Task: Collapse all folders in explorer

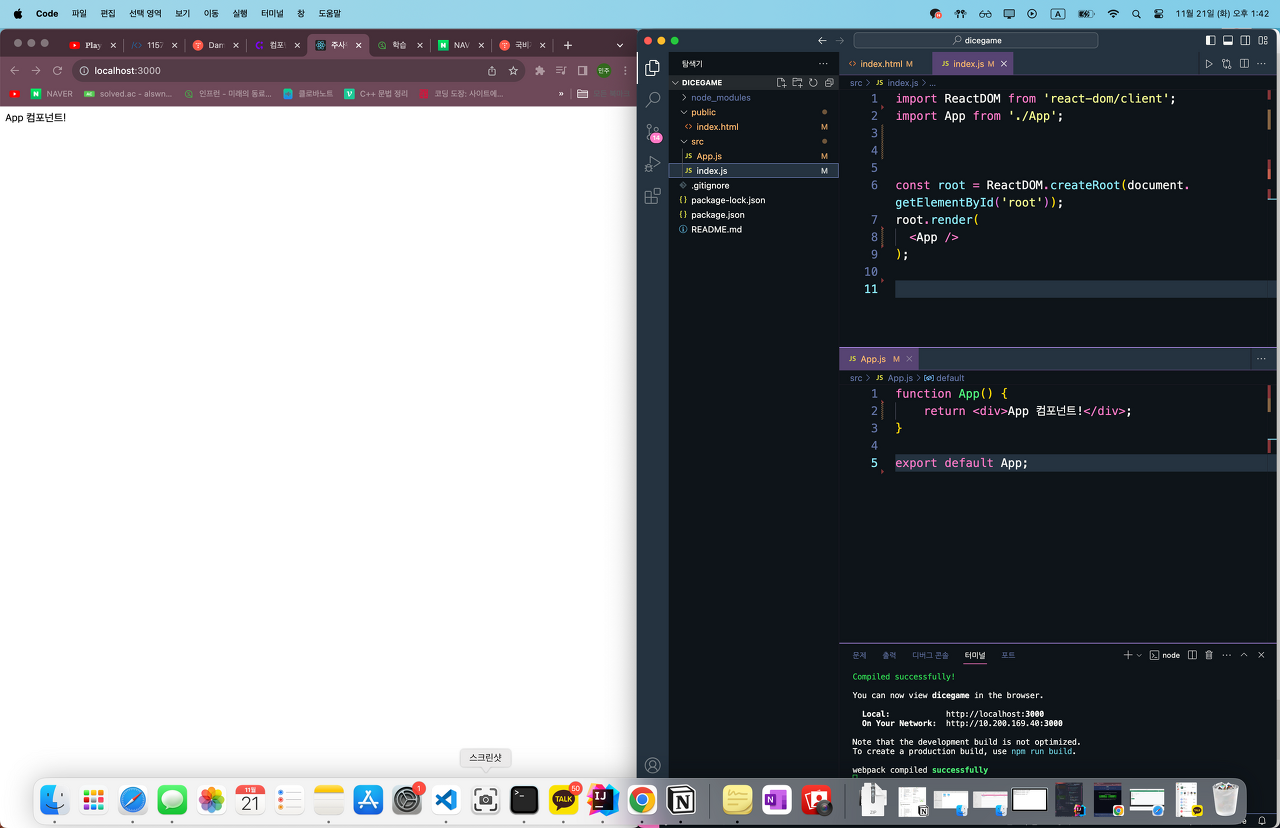Action: click(x=829, y=83)
